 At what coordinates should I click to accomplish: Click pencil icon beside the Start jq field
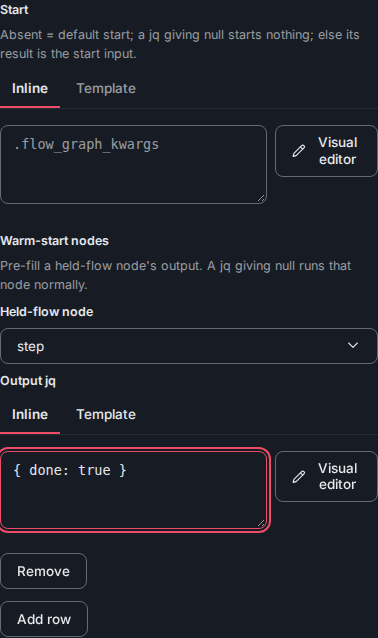click(299, 151)
